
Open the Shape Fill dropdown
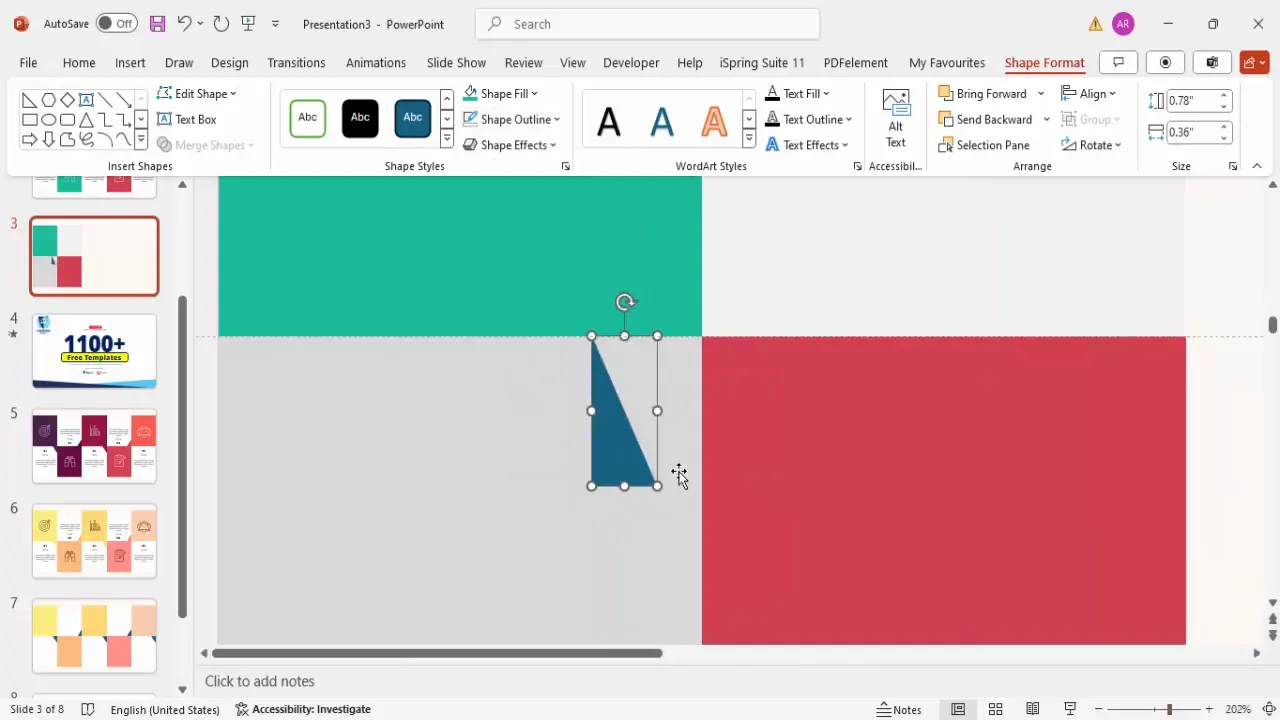point(500,93)
